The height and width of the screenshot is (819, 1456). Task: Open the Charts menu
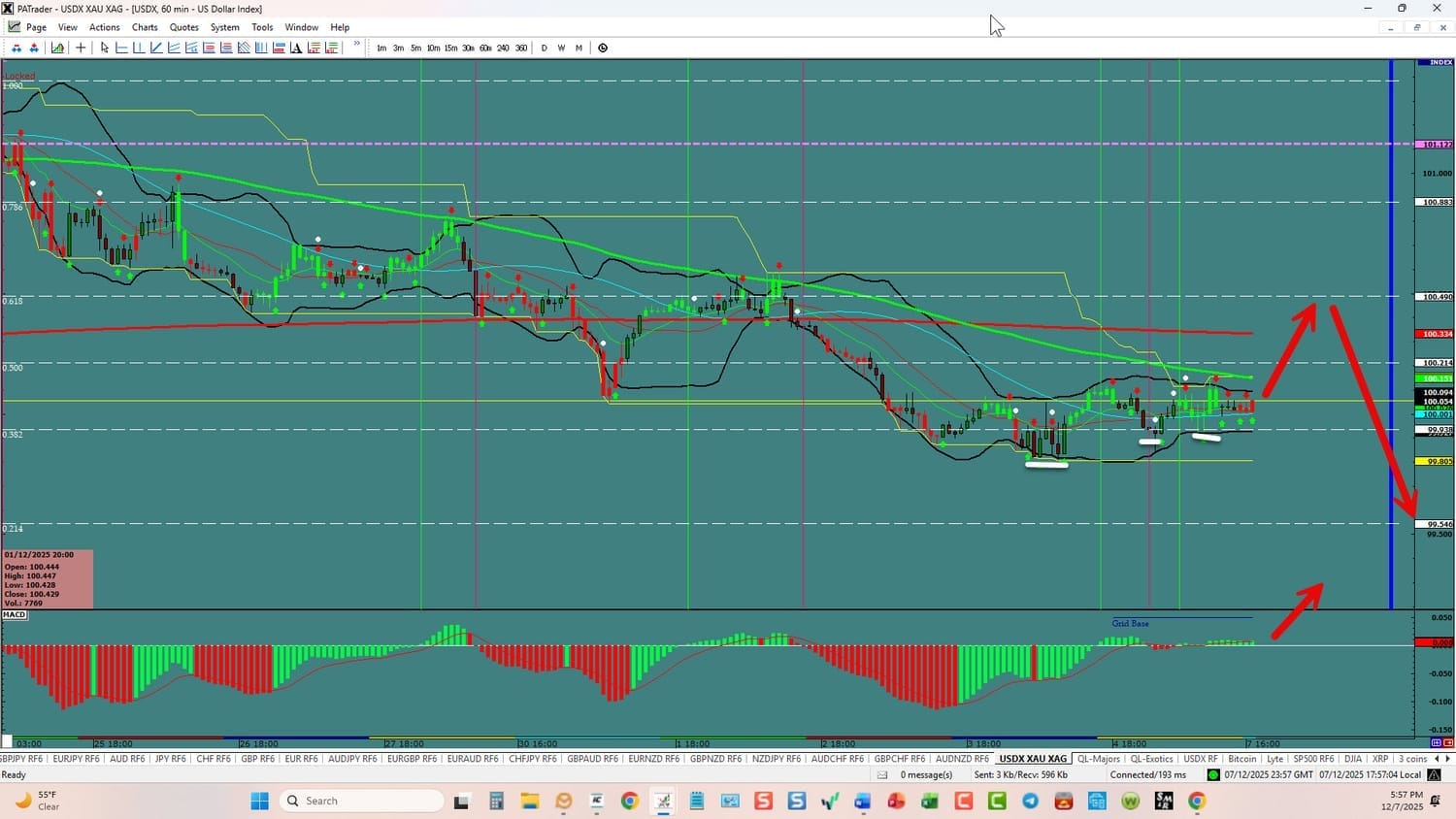(x=145, y=27)
